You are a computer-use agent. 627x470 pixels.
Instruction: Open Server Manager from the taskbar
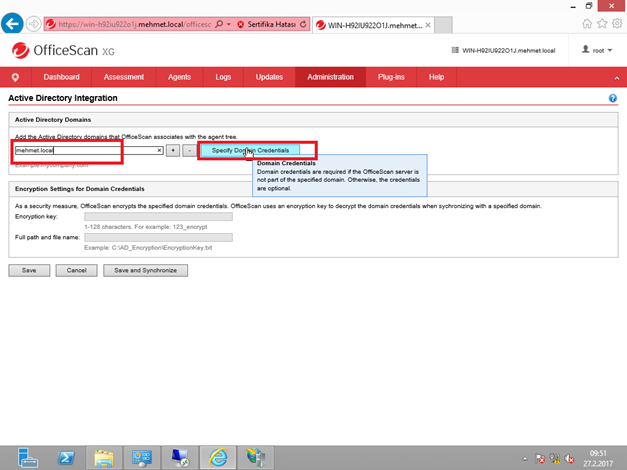[x=28, y=458]
